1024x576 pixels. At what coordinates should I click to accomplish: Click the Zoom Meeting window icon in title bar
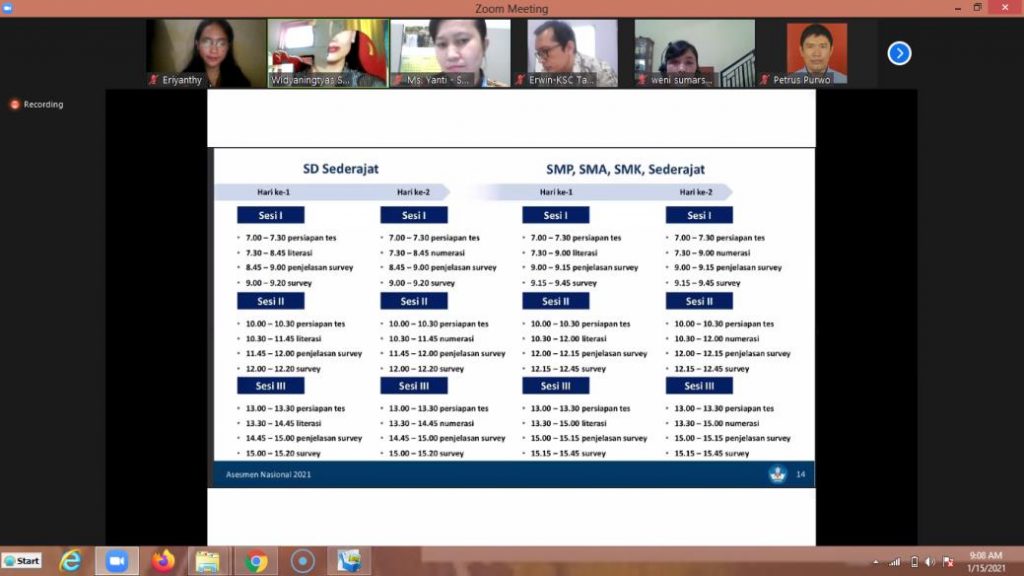coord(9,8)
